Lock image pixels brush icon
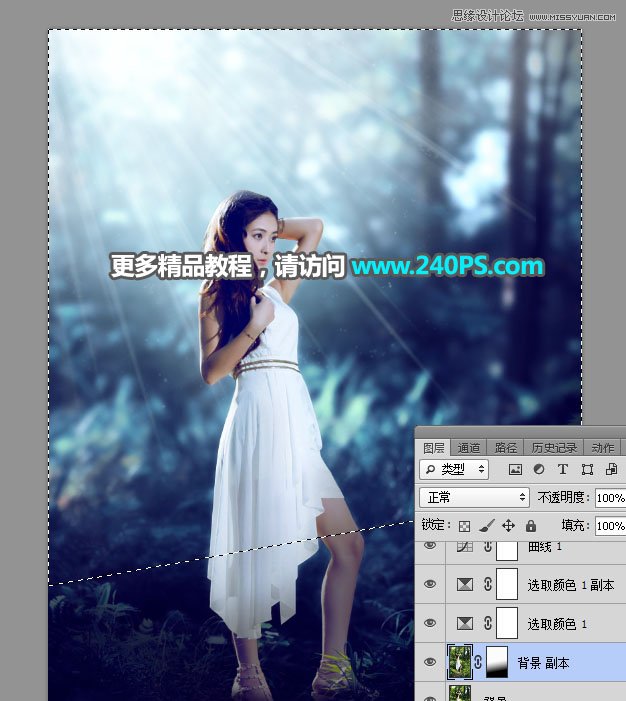The image size is (626, 701). 486,526
